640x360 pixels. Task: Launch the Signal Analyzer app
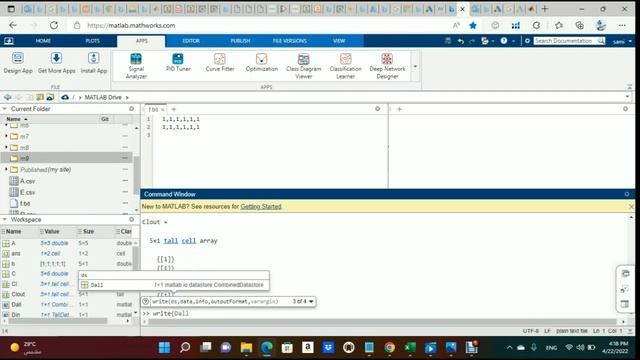(x=136, y=65)
